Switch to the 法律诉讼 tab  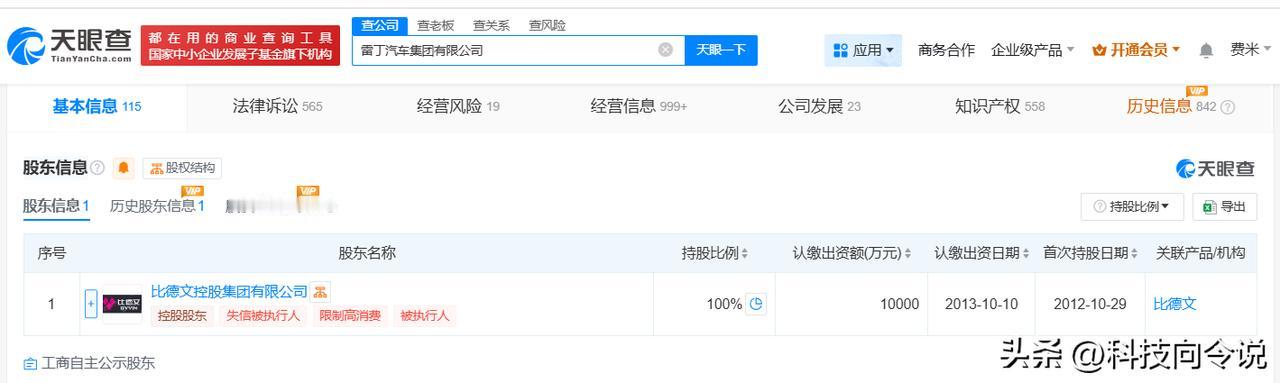[277, 106]
